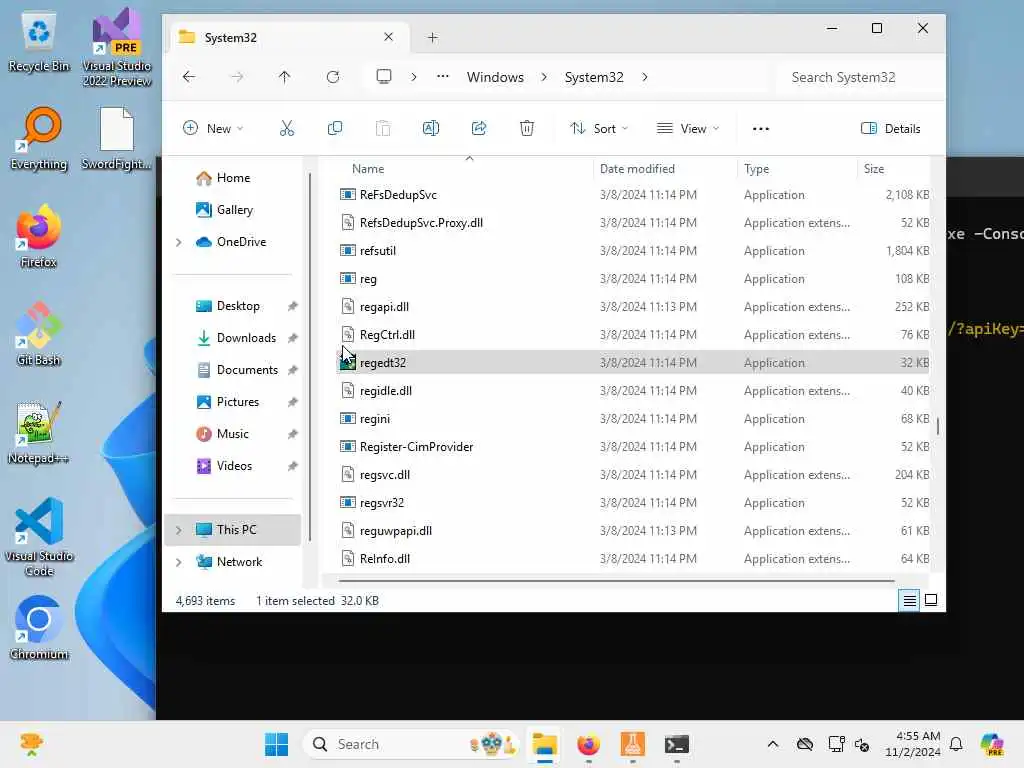
Task: Refresh the System32 folder view
Action: 332,77
